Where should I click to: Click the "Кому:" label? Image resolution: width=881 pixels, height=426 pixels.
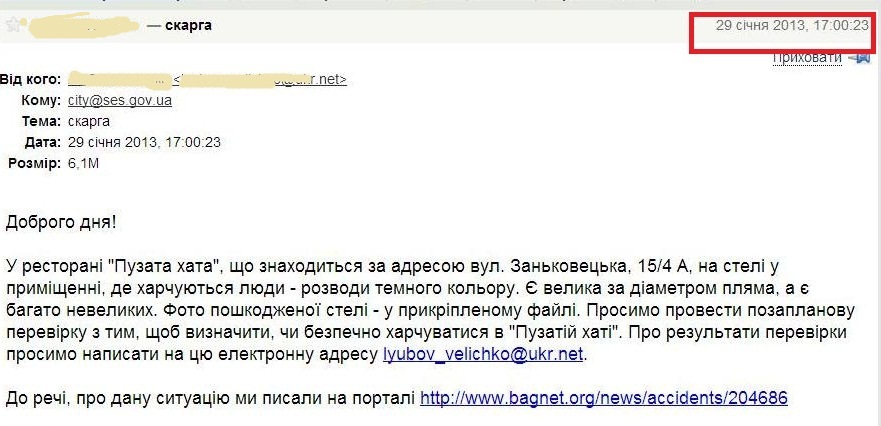[x=40, y=101]
